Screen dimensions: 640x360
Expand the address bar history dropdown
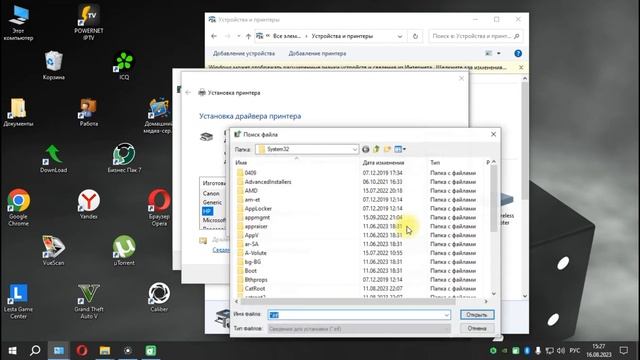[x=400, y=36]
